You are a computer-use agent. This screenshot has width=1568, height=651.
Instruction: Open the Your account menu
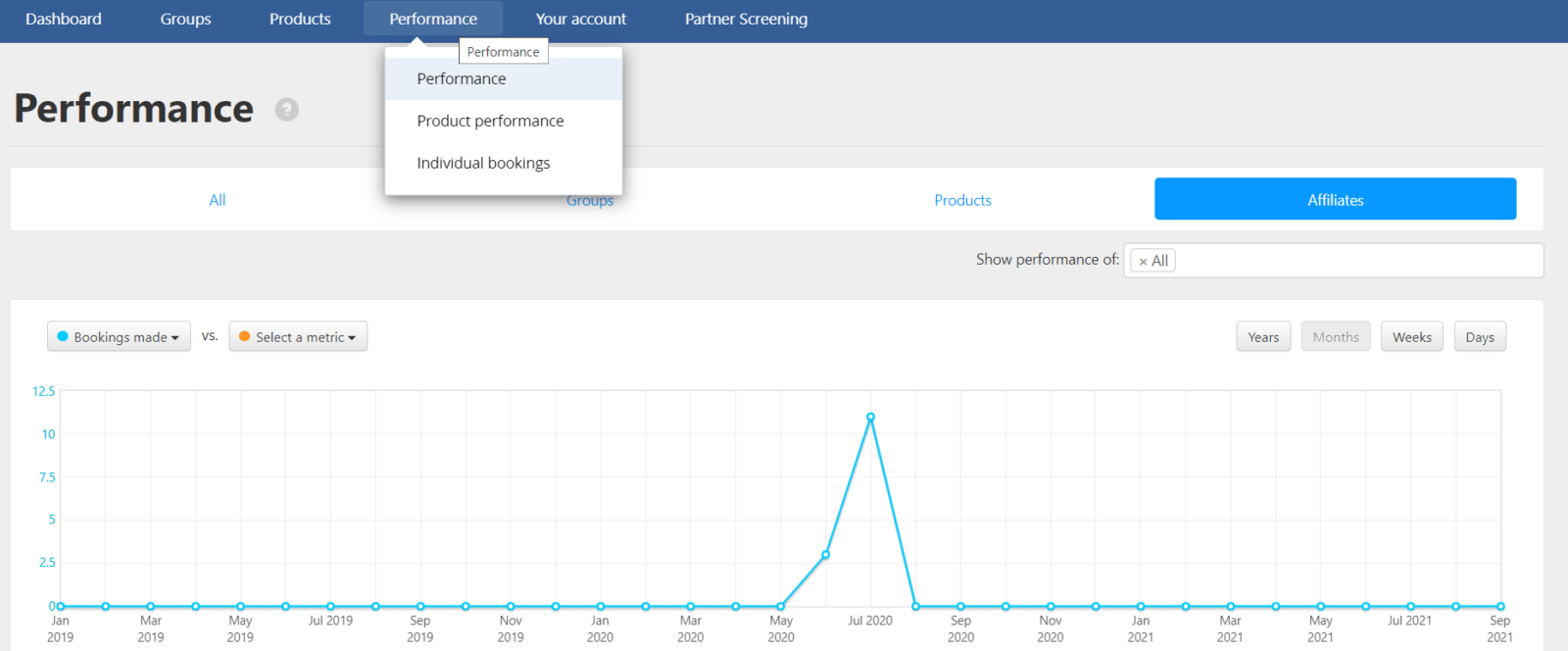click(580, 19)
